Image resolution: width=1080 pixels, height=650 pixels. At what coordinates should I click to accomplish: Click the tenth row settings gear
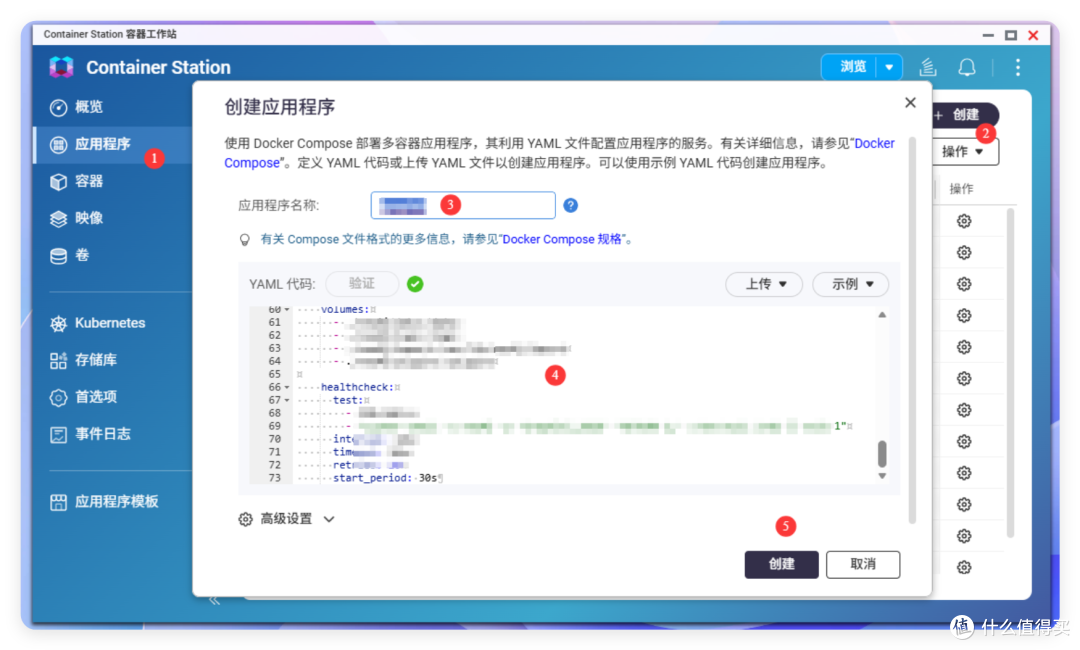click(964, 505)
